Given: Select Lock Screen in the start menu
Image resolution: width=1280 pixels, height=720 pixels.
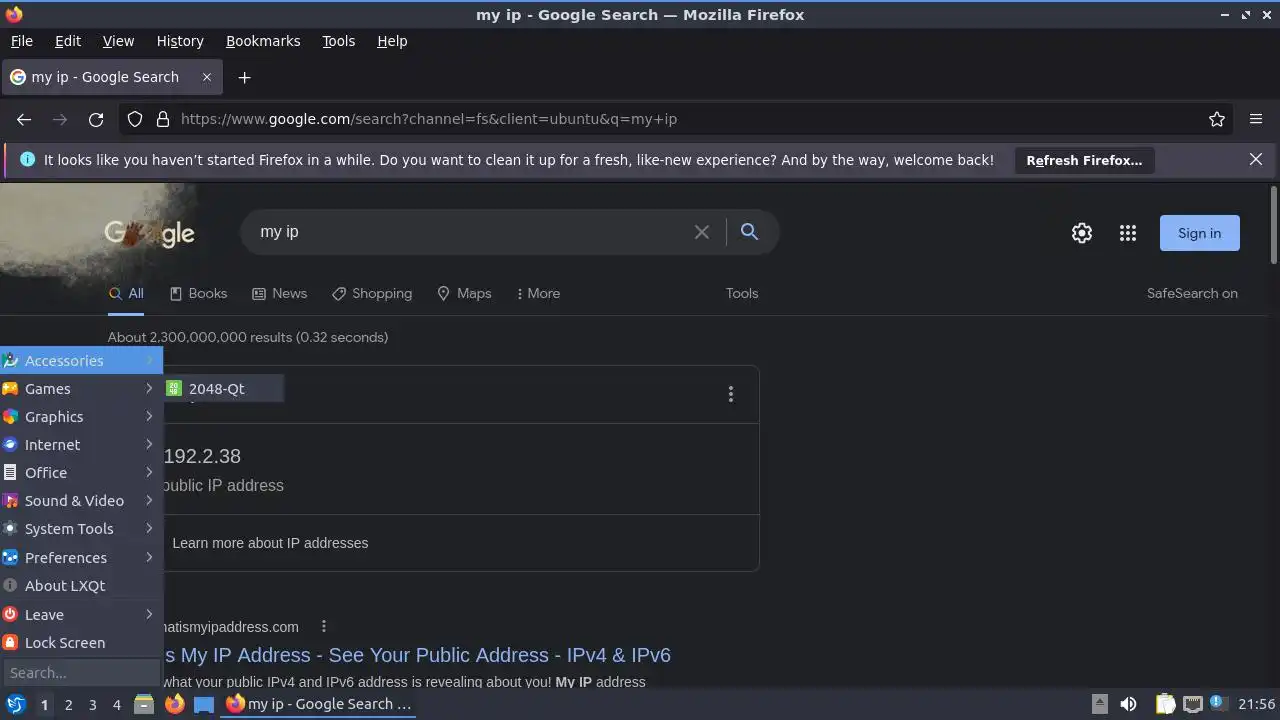Looking at the screenshot, I should point(81,643).
